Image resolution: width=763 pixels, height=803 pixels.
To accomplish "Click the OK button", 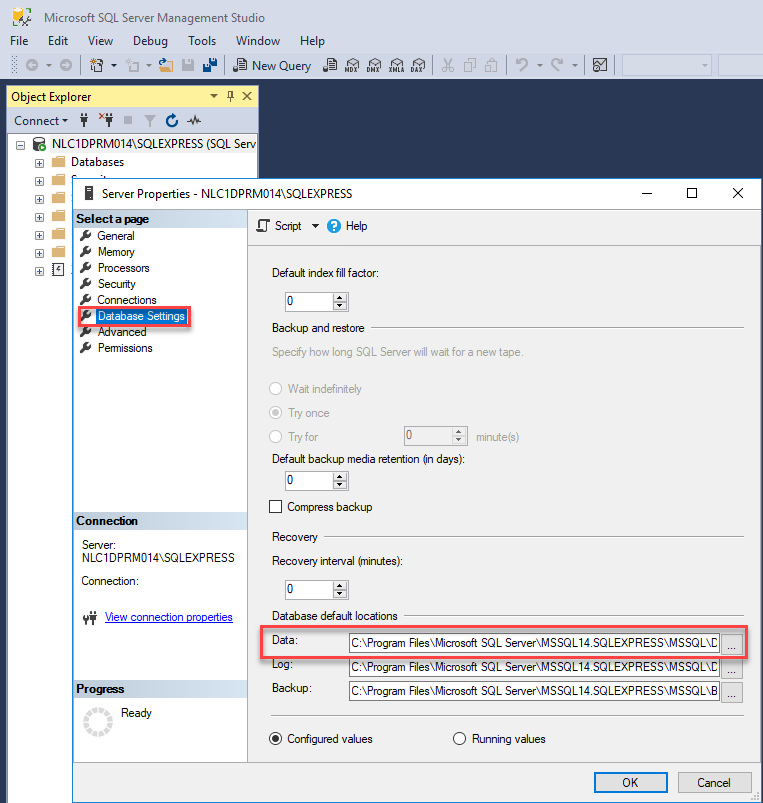I will (x=630, y=782).
